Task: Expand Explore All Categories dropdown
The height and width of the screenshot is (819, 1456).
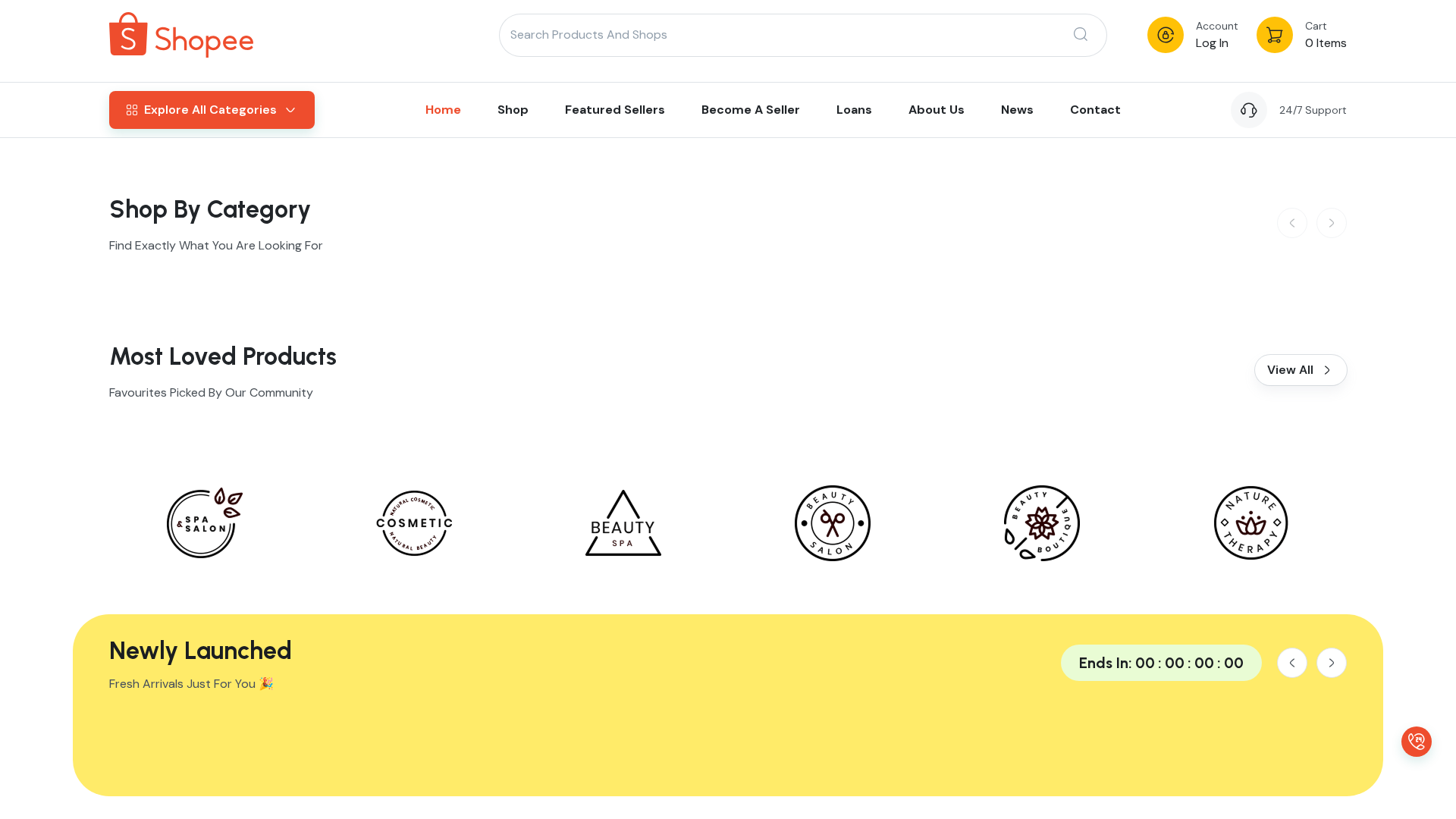Action: click(x=212, y=110)
